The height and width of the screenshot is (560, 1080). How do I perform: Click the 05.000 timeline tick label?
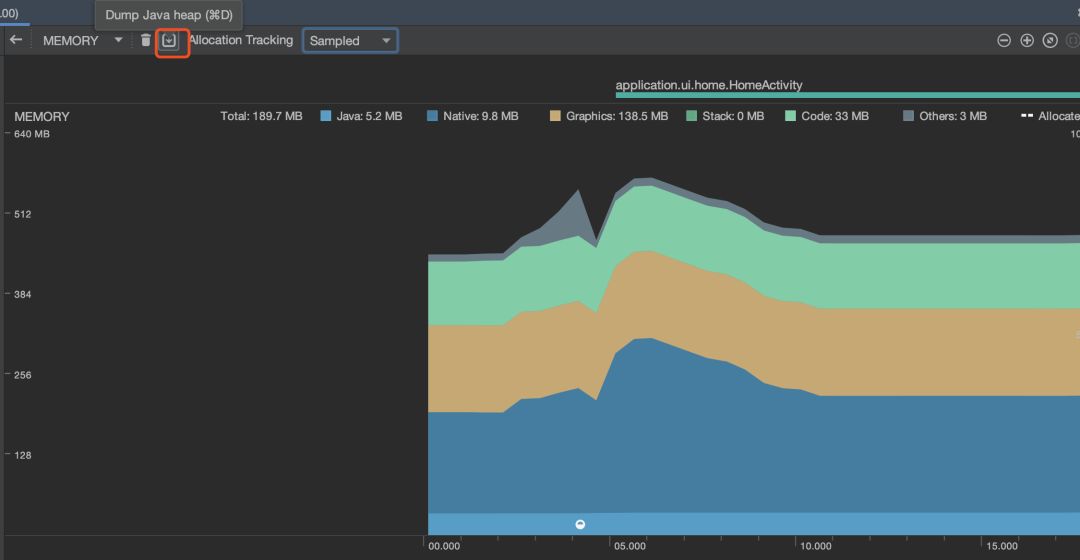630,546
